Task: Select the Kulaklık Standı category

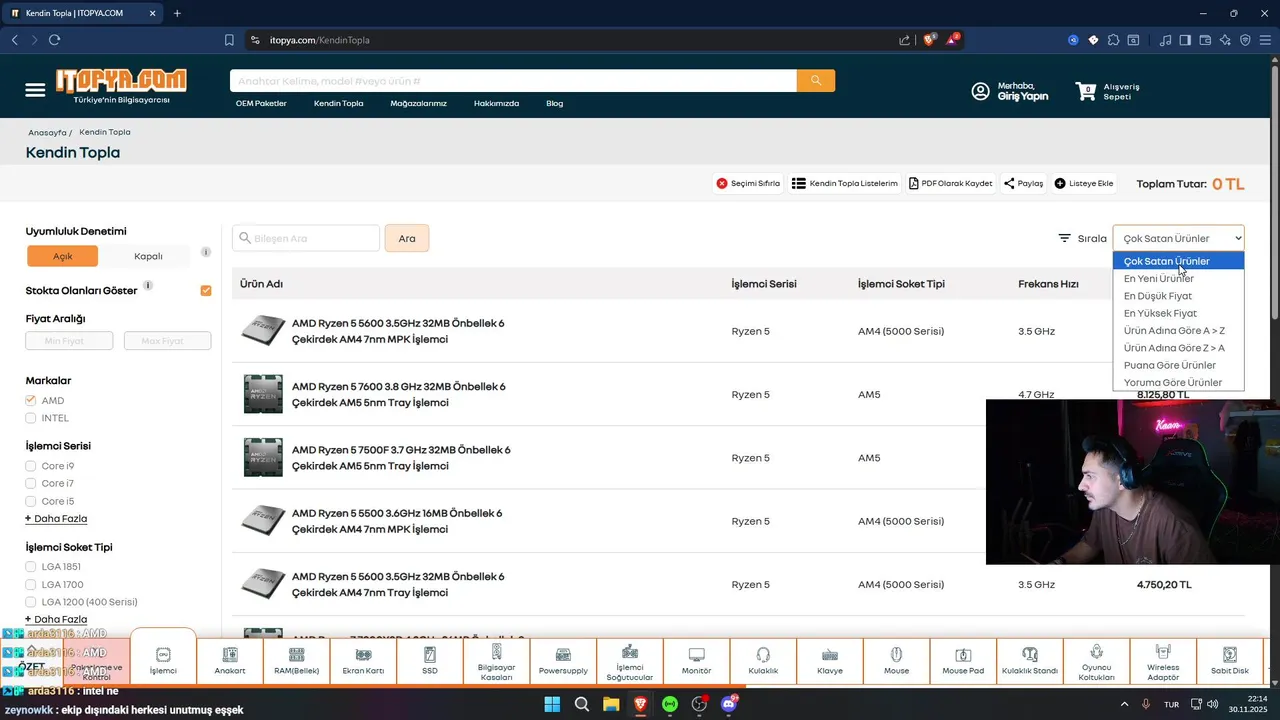Action: (1030, 661)
